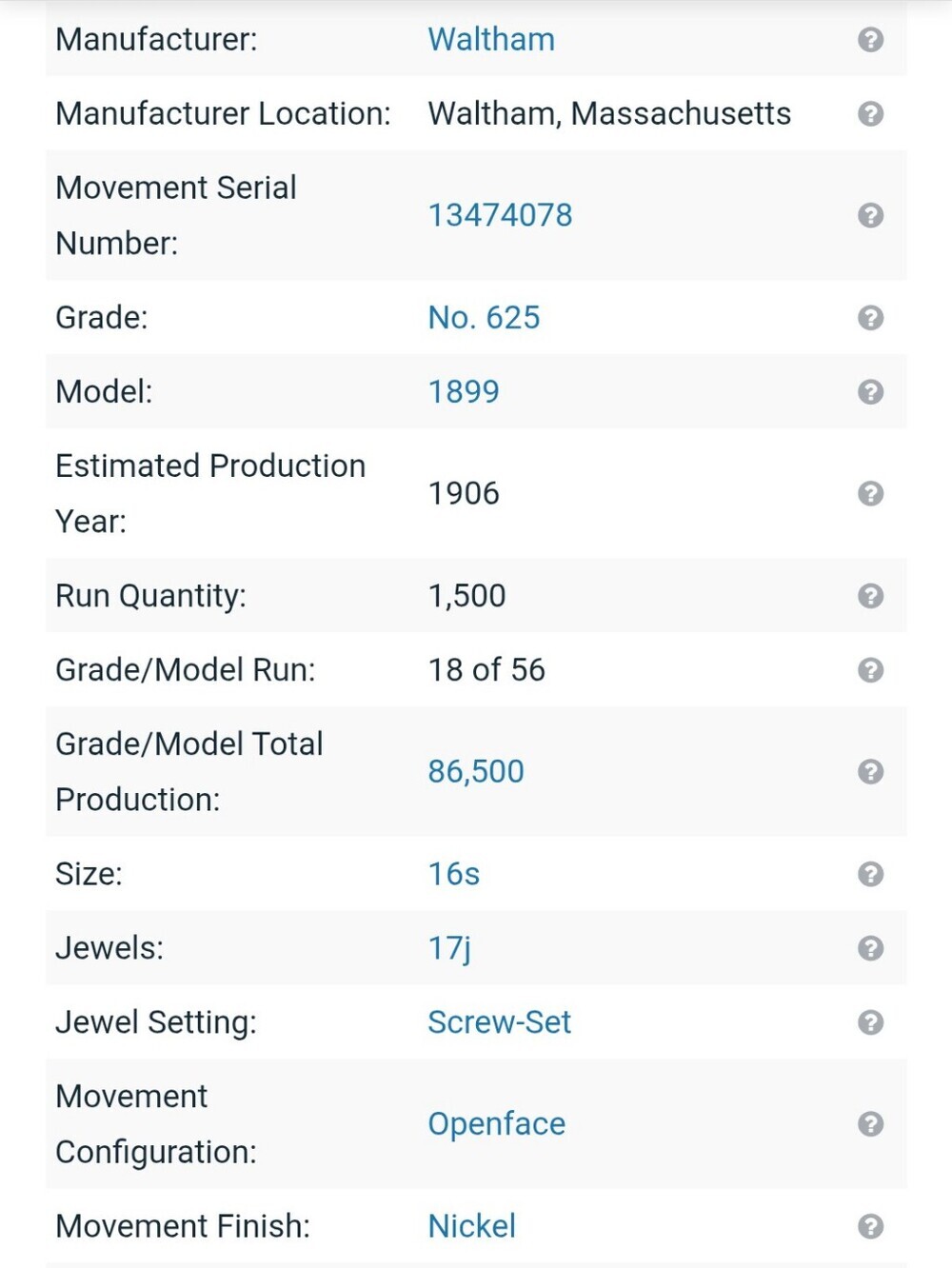Show help for Movement Serial Number
This screenshot has height=1268, width=952.
[870, 215]
